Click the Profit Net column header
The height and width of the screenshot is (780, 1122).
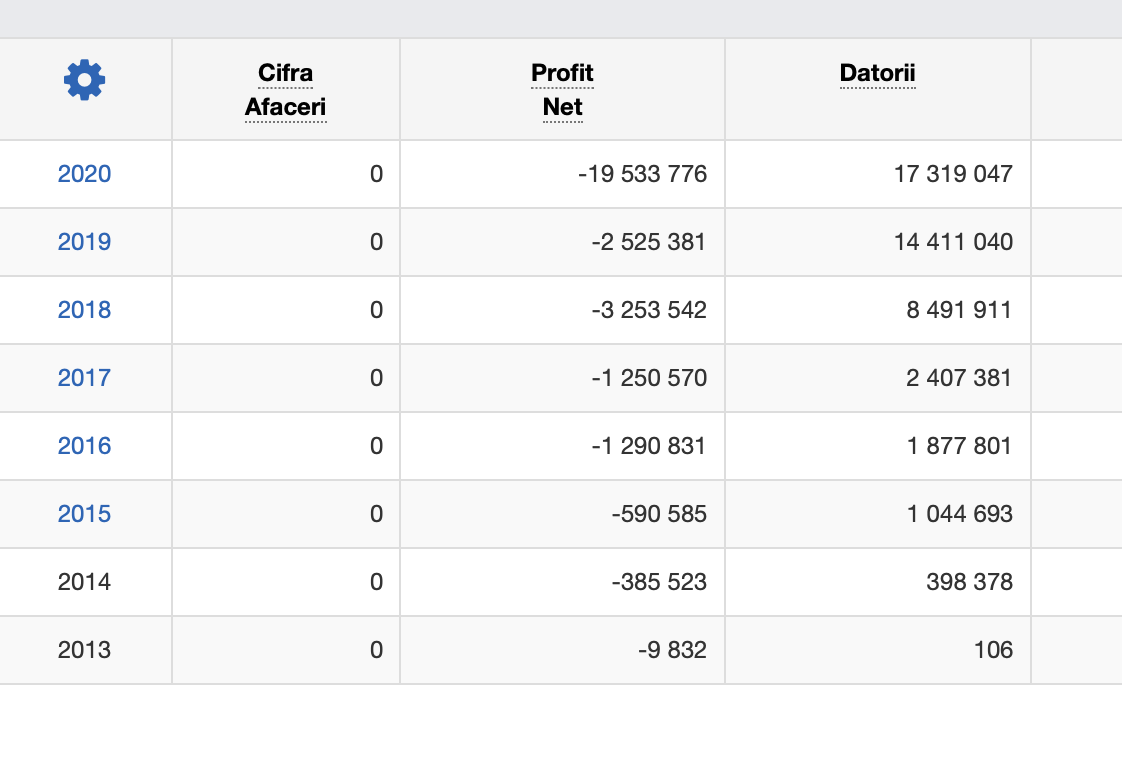click(x=562, y=90)
